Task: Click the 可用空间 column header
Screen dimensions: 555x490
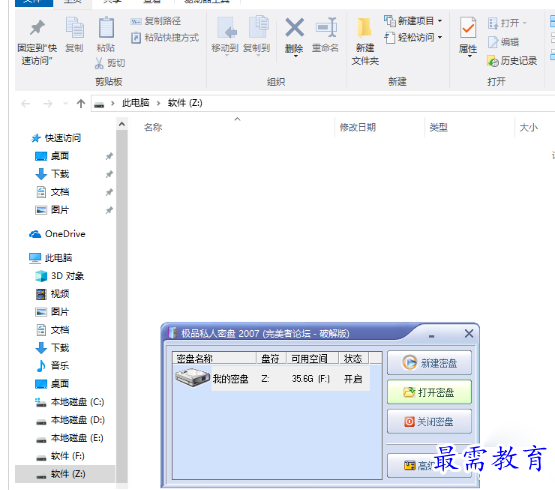Action: pos(312,359)
